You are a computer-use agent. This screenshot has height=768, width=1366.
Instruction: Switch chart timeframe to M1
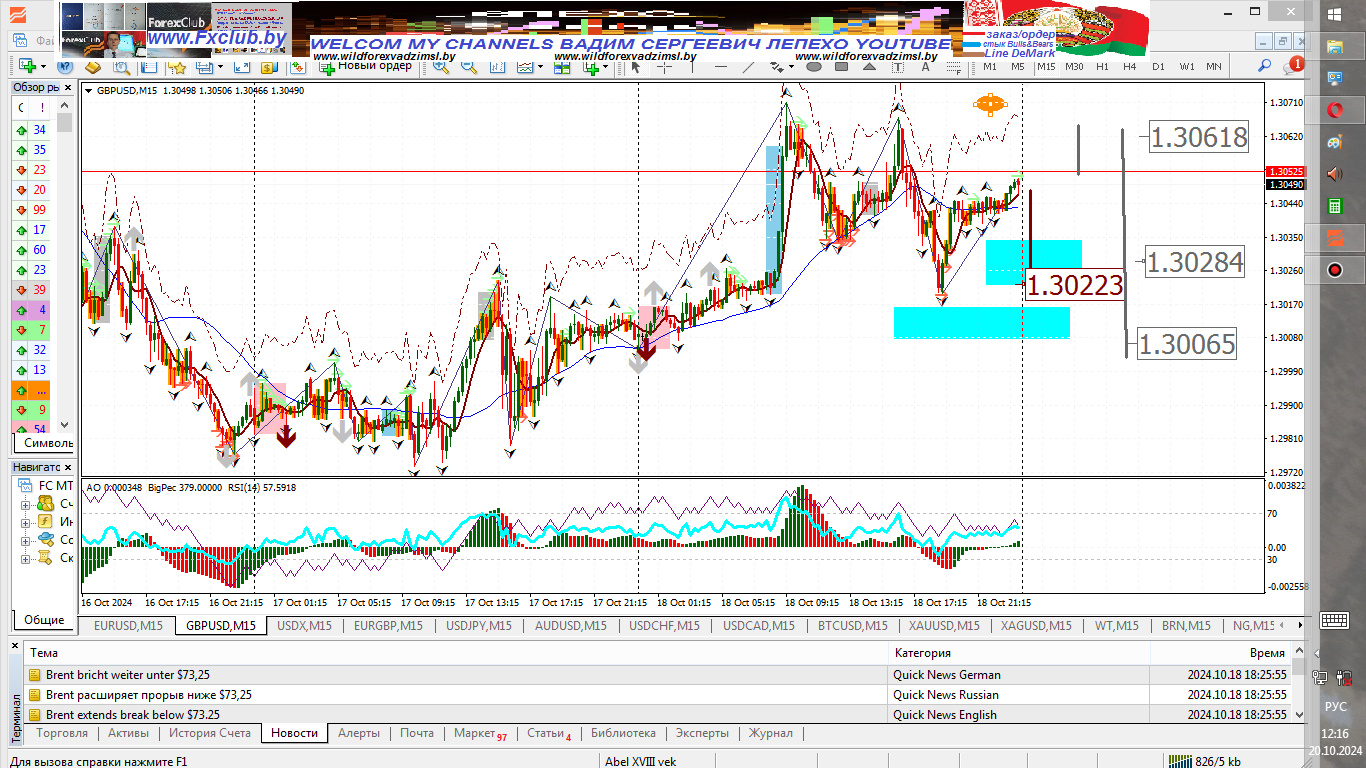(x=989, y=67)
